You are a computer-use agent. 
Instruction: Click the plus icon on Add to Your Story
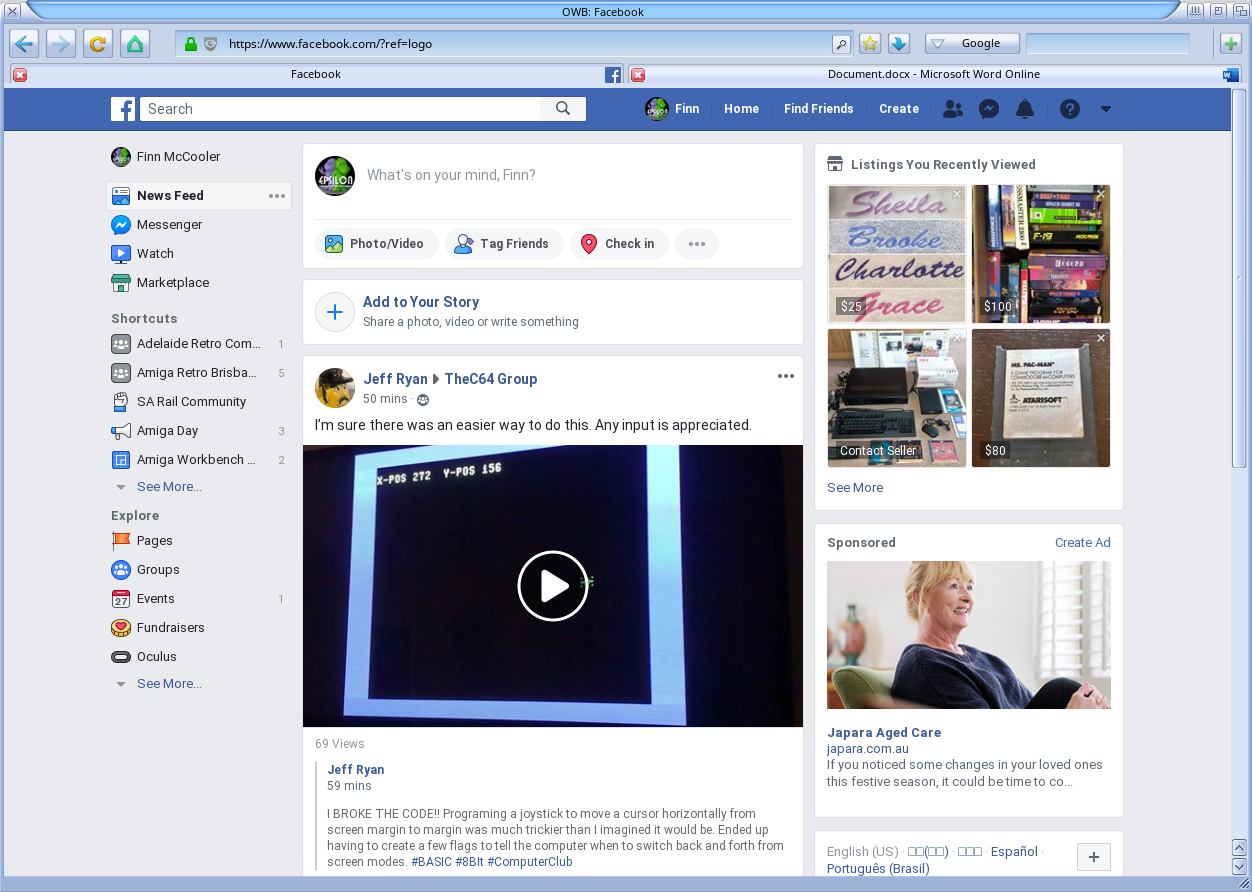point(335,312)
